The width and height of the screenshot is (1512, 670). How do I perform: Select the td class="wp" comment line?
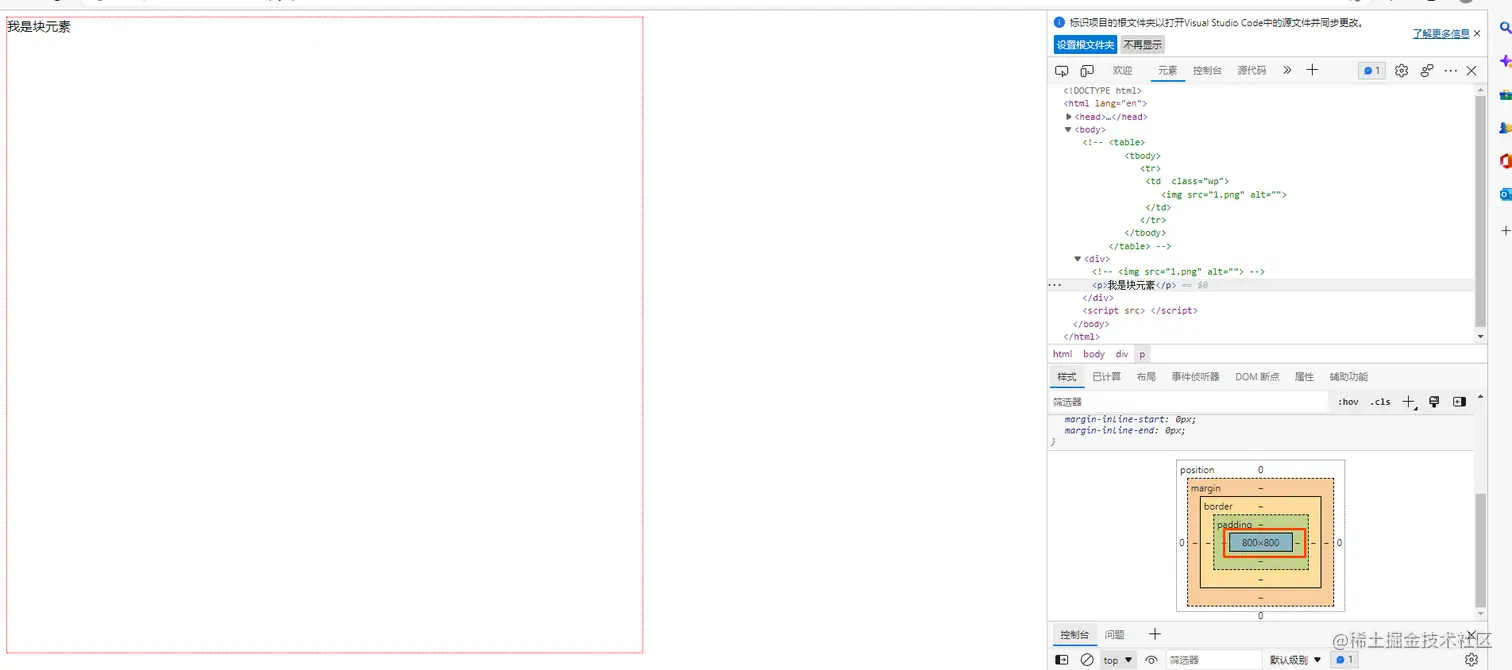pyautogui.click(x=1187, y=182)
